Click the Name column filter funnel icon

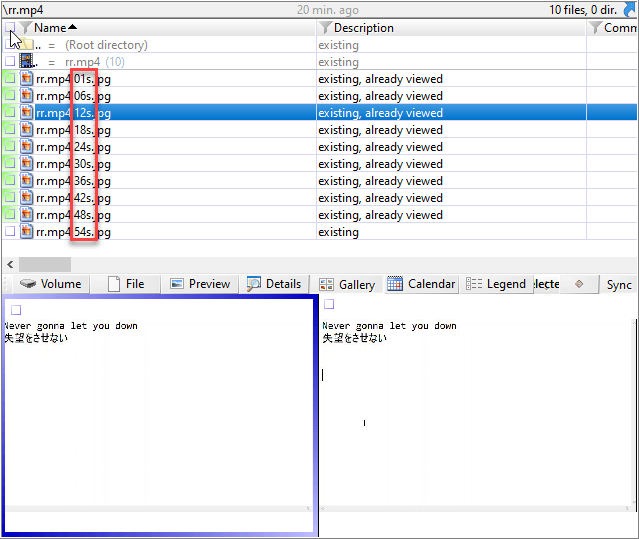pyautogui.click(x=25, y=28)
